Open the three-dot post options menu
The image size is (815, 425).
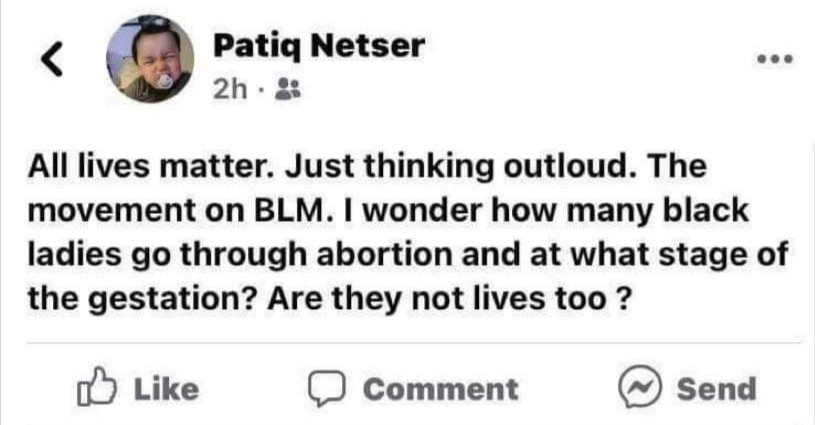click(775, 59)
